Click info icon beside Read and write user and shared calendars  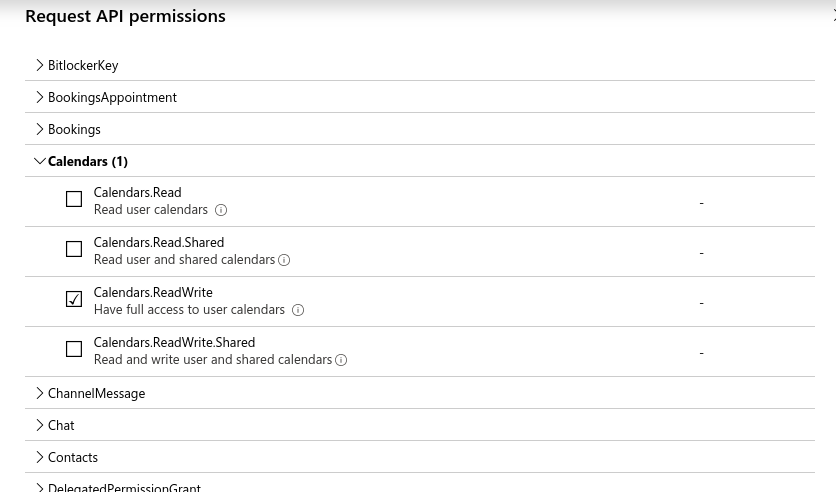pyautogui.click(x=341, y=360)
